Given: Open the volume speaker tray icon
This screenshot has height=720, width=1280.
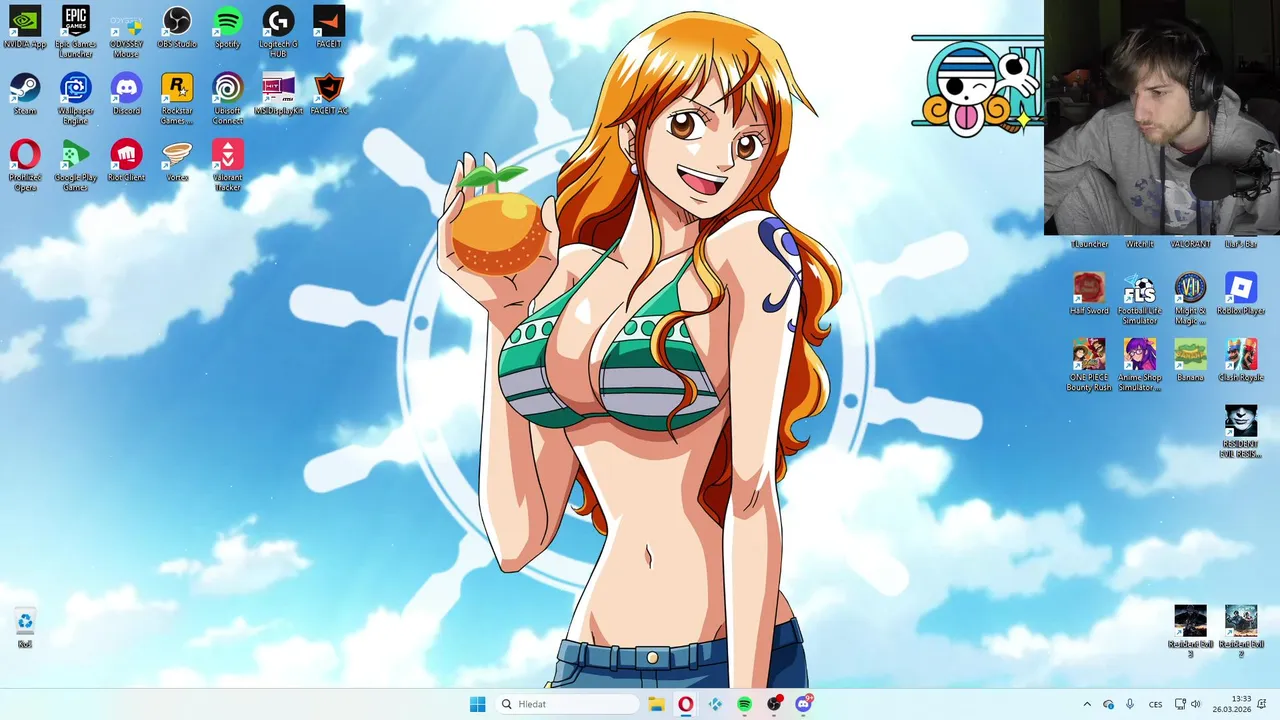Looking at the screenshot, I should 1196,704.
